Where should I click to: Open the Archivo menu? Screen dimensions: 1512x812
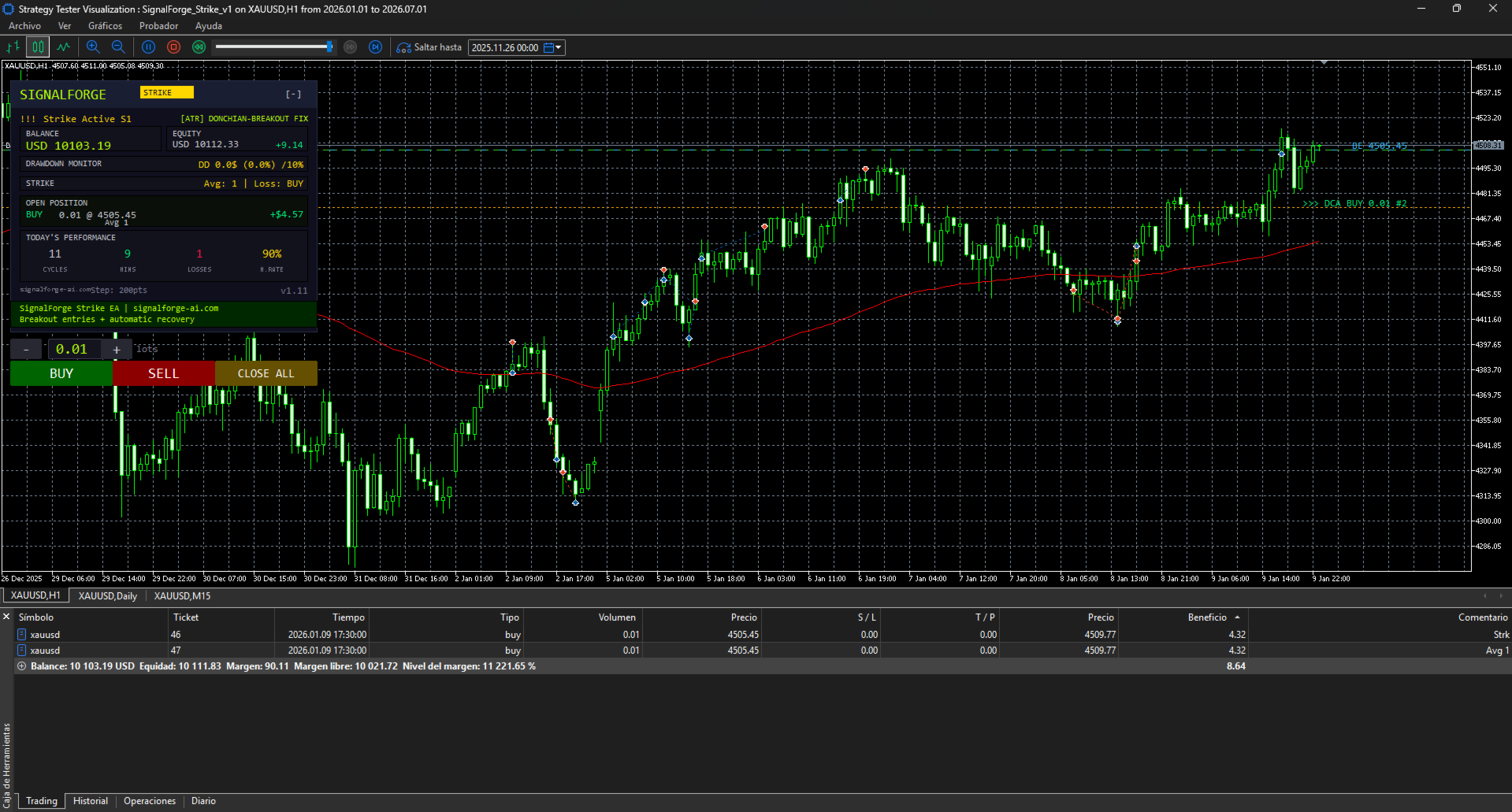pyautogui.click(x=24, y=26)
